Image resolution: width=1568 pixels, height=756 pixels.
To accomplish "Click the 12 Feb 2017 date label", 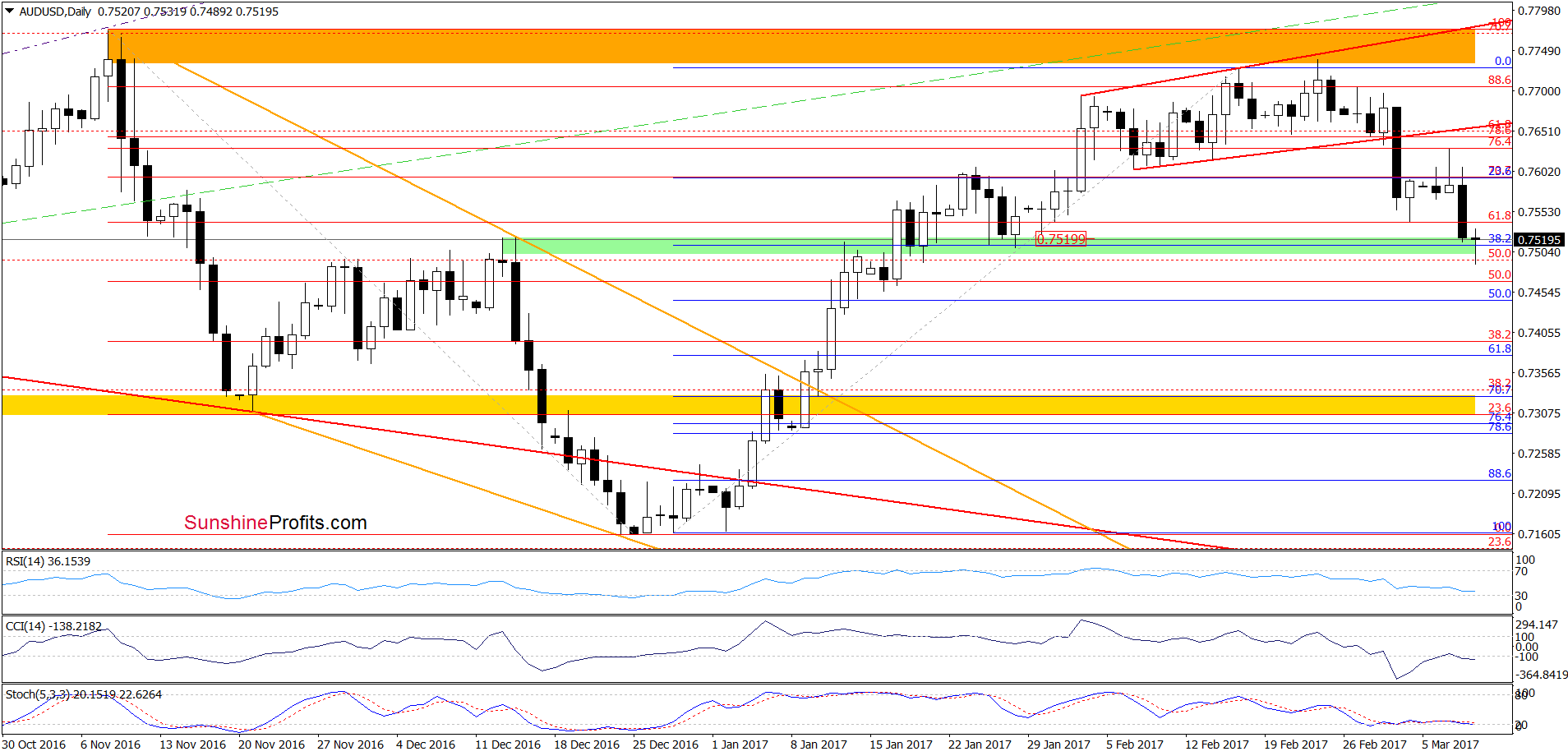I will [x=1217, y=744].
